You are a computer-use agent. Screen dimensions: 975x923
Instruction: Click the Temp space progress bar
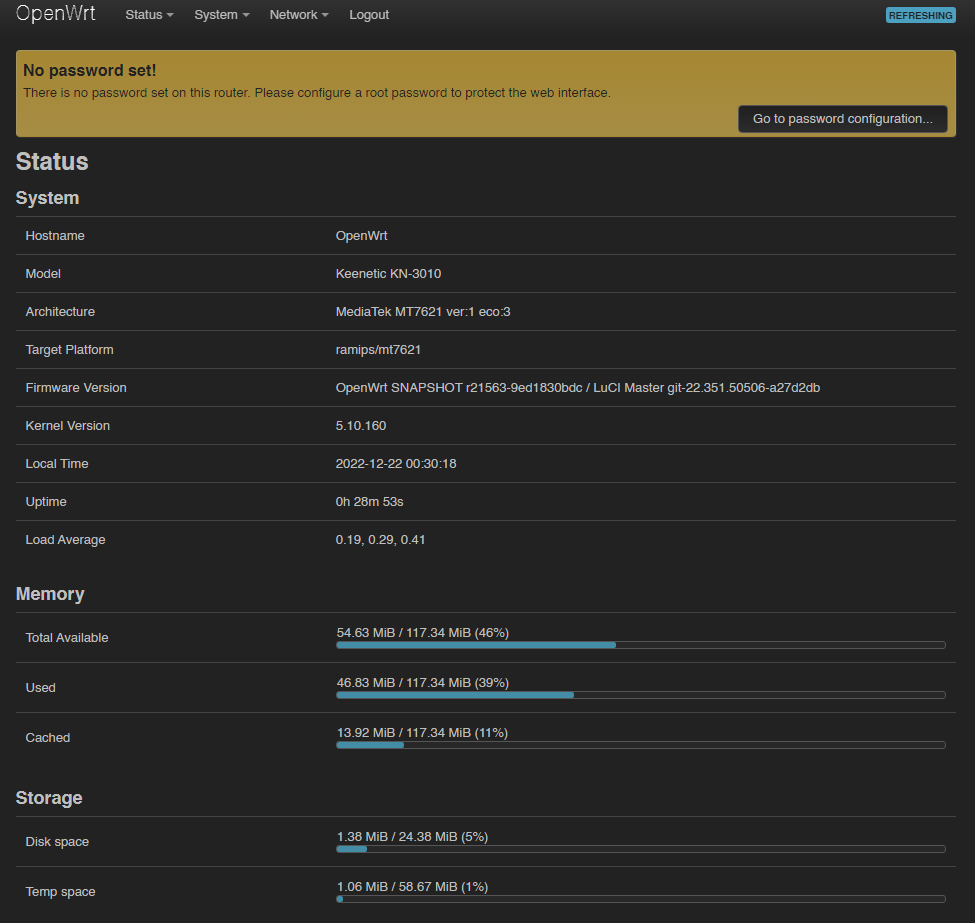pos(640,899)
